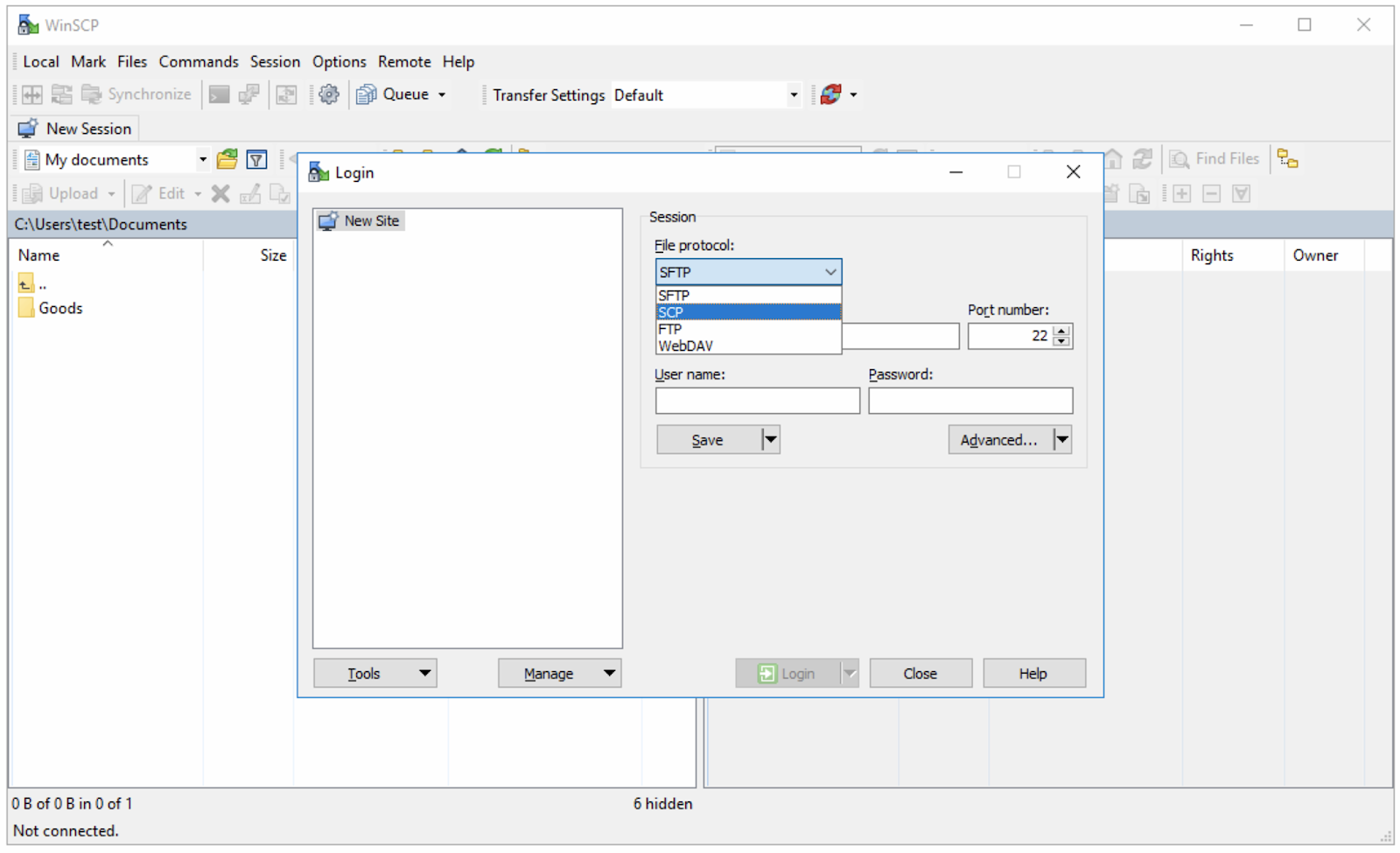Click the New Site entry
This screenshot has width=1400, height=853.
click(360, 221)
